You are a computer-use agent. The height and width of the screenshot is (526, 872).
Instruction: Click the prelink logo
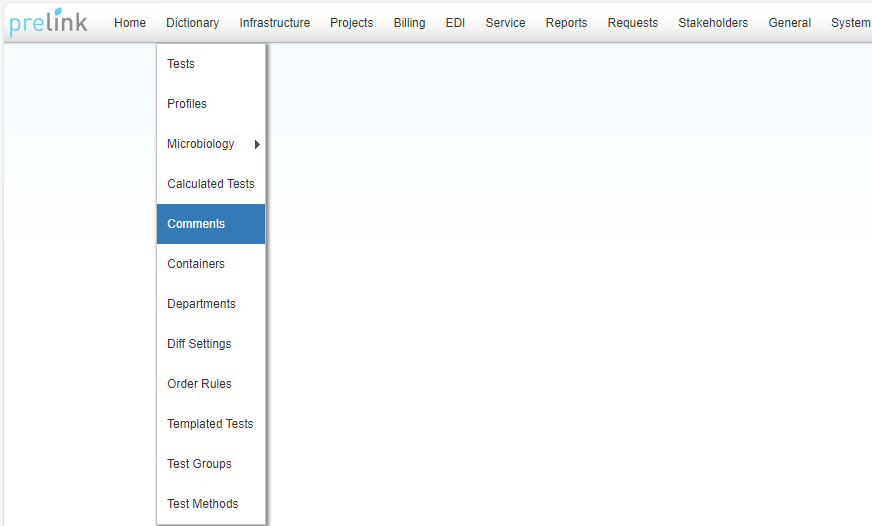pyautogui.click(x=48, y=22)
